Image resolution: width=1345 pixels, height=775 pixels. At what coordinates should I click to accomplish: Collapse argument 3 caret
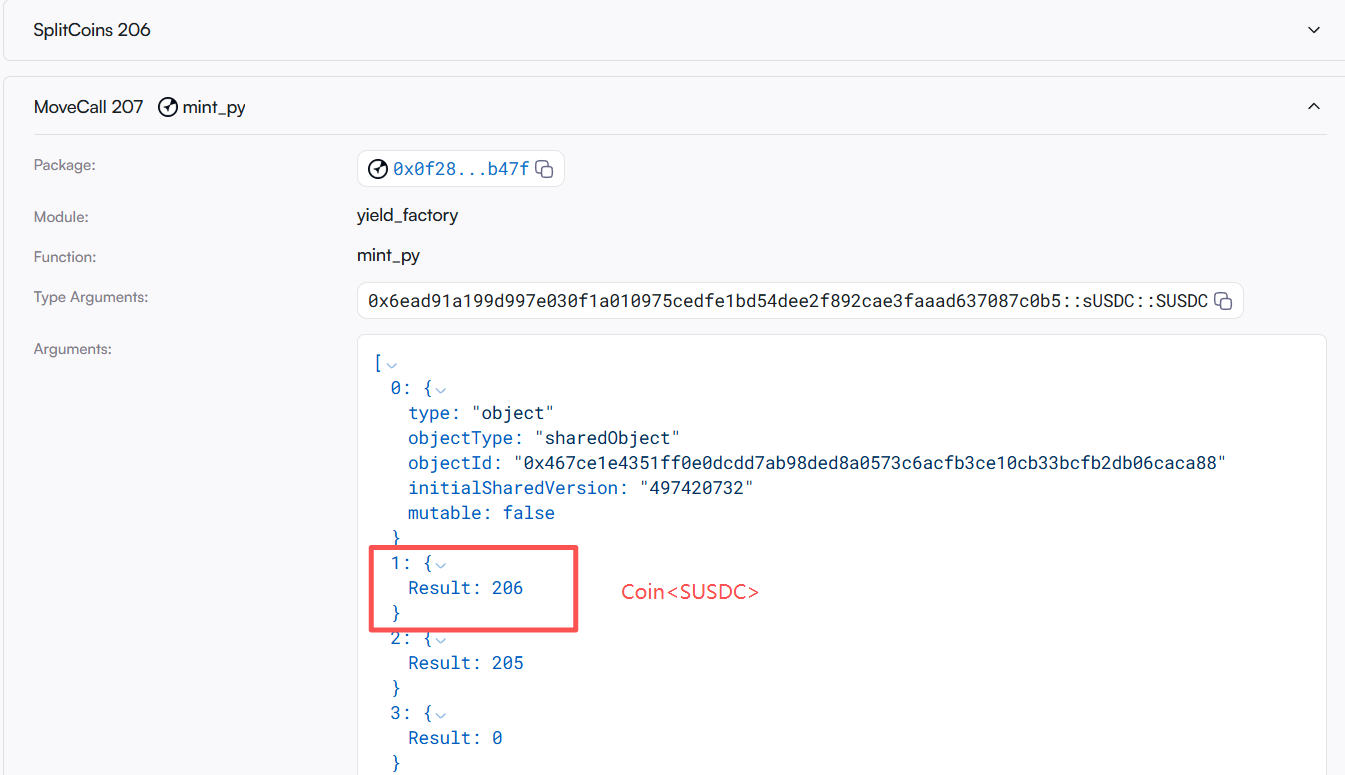pos(441,714)
